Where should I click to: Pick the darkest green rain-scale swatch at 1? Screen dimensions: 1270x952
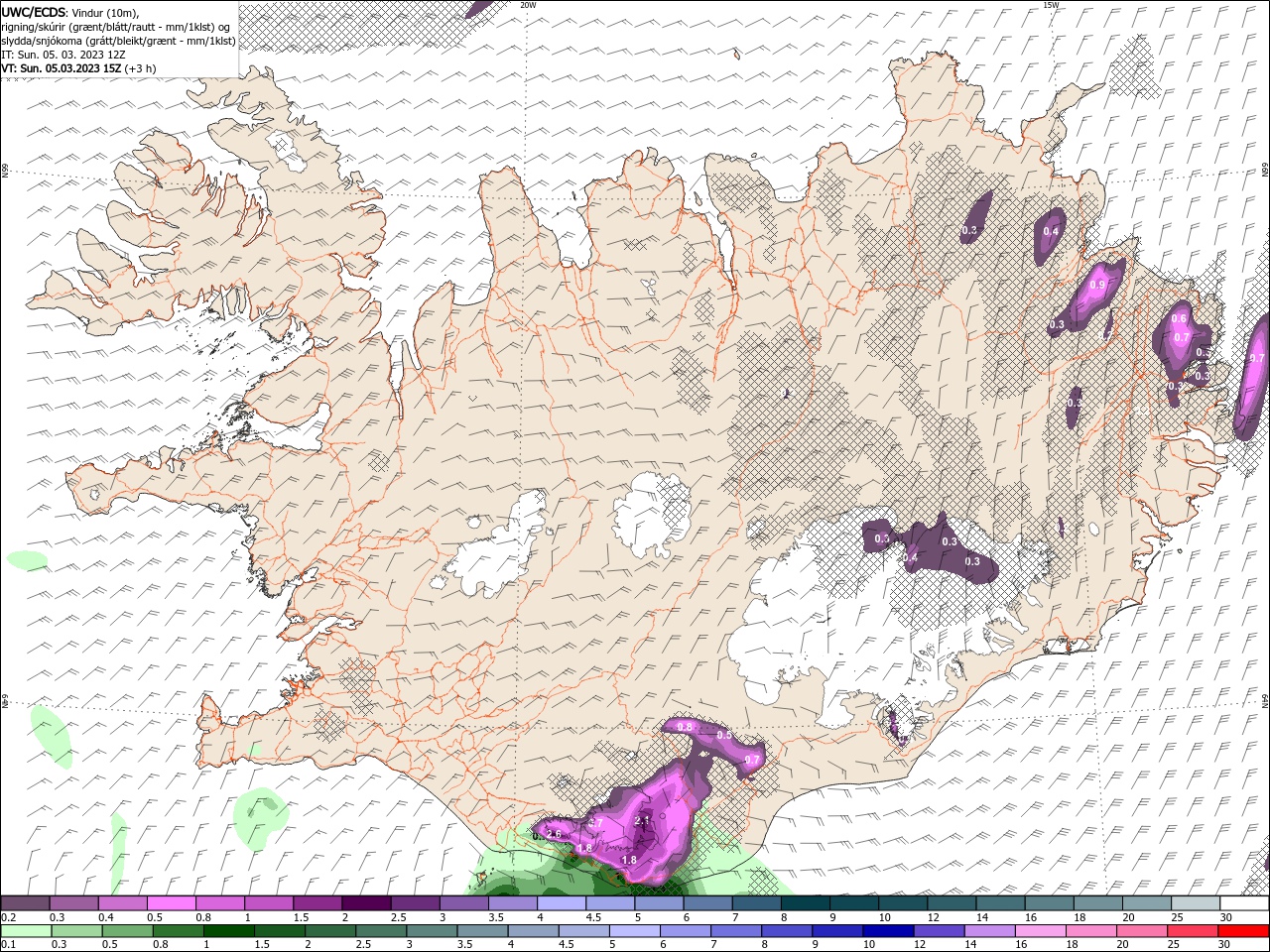pyautogui.click(x=228, y=931)
